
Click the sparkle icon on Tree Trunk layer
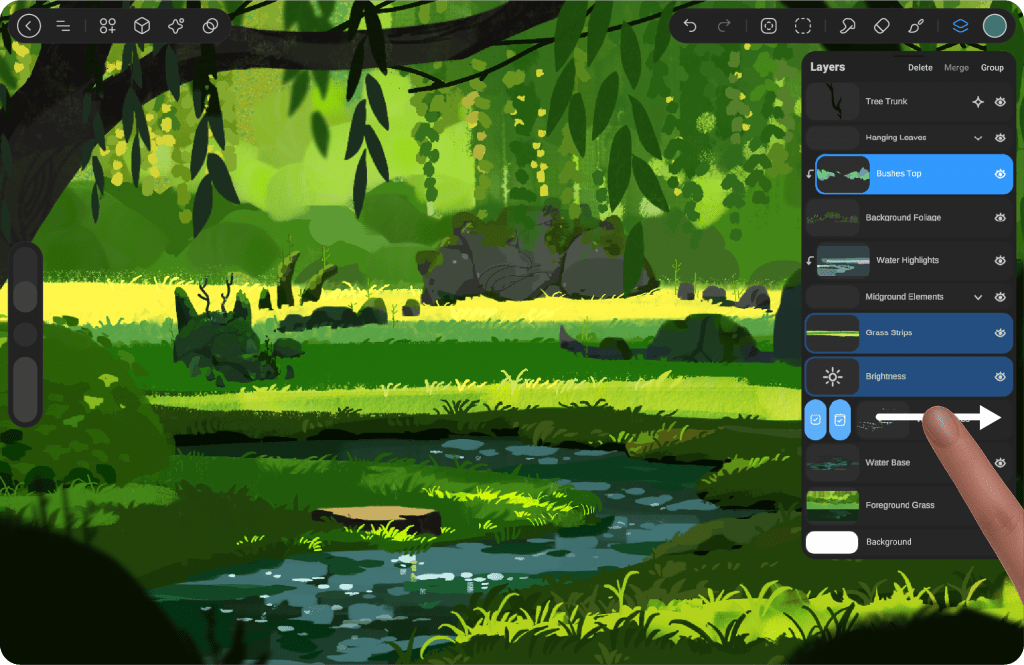(x=978, y=102)
